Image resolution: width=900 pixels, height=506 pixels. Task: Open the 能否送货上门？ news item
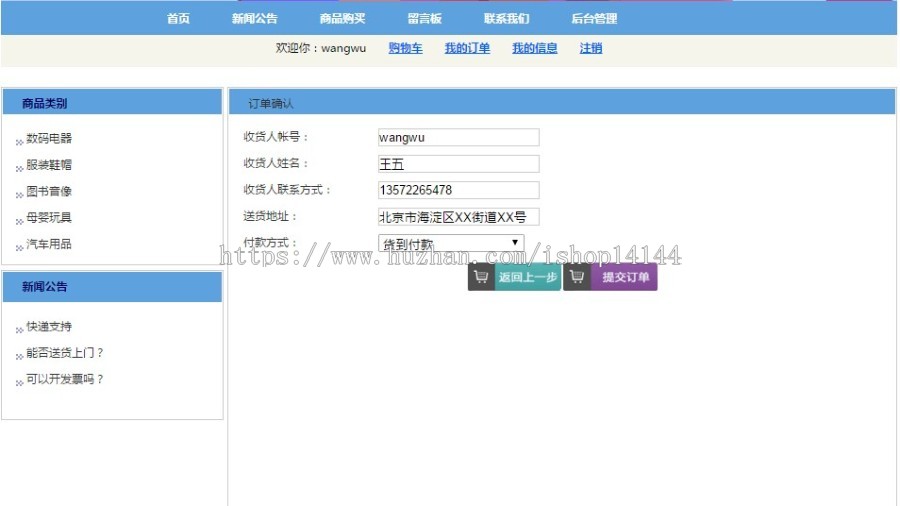[x=64, y=353]
